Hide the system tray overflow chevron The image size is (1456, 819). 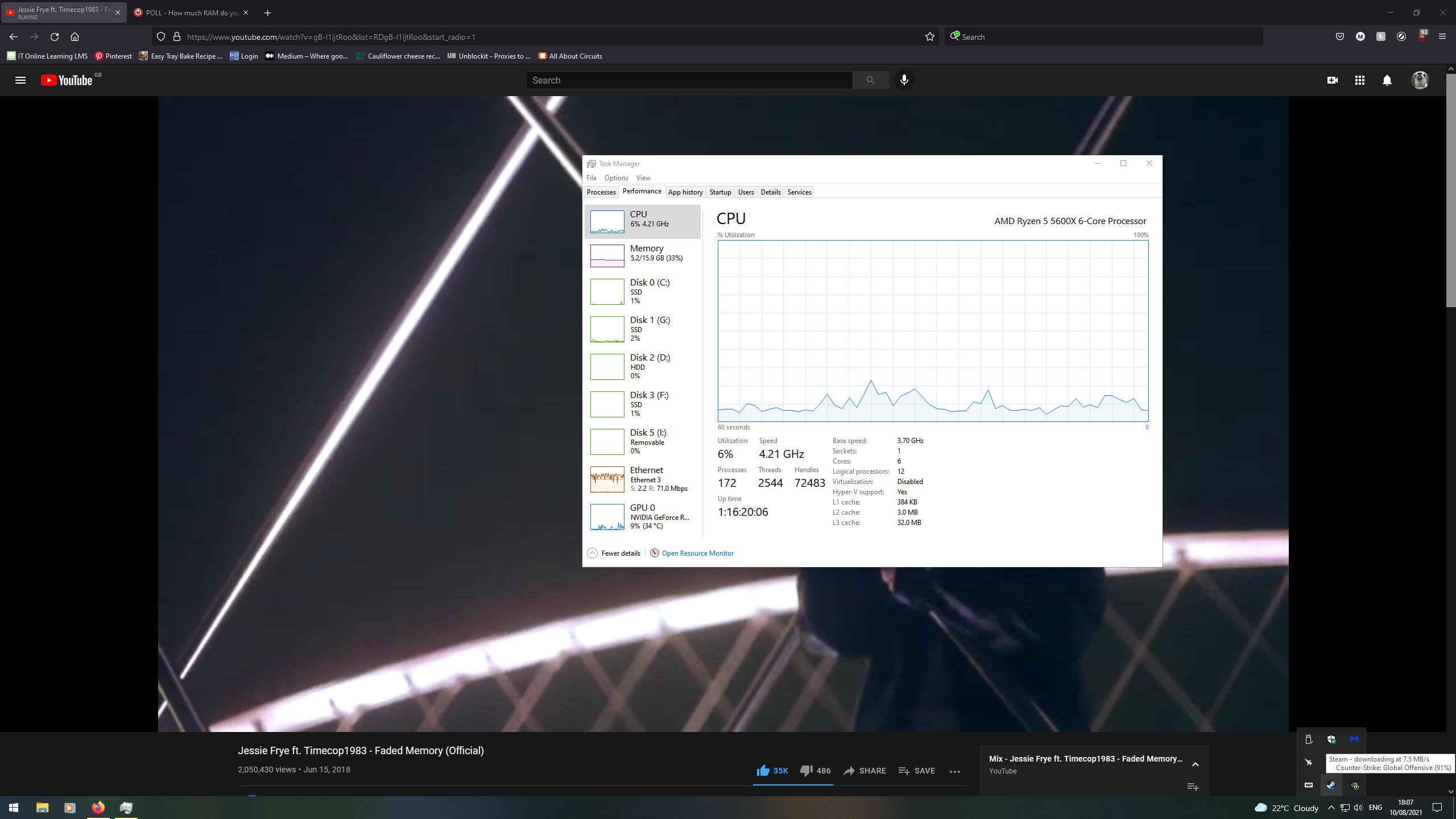(1331, 808)
